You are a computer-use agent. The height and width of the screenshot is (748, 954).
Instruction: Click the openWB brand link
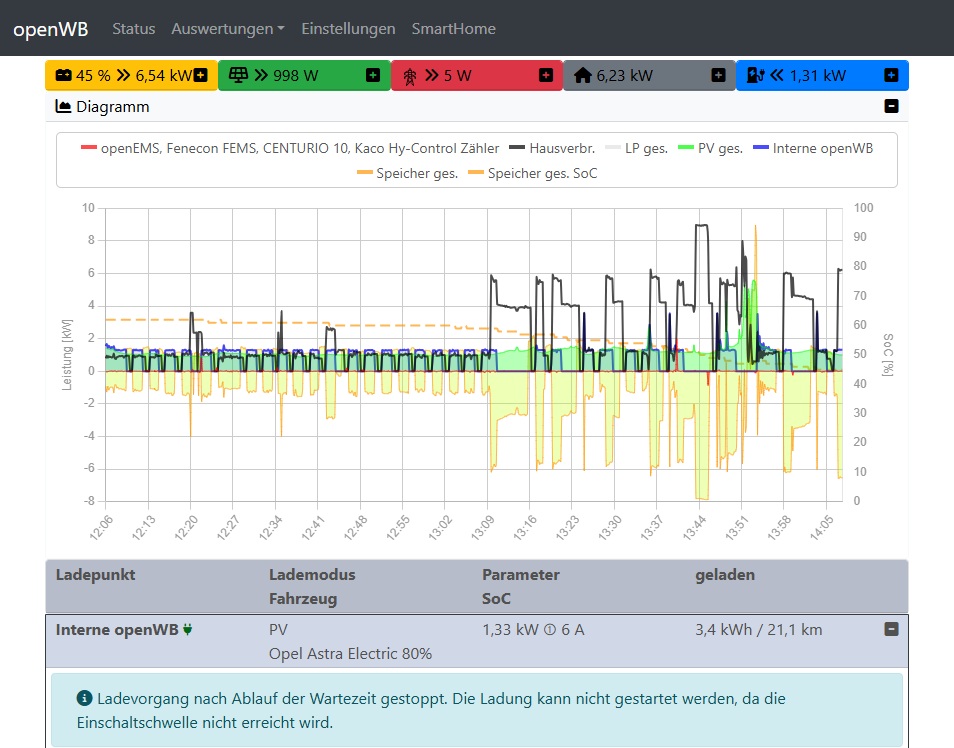tap(50, 29)
